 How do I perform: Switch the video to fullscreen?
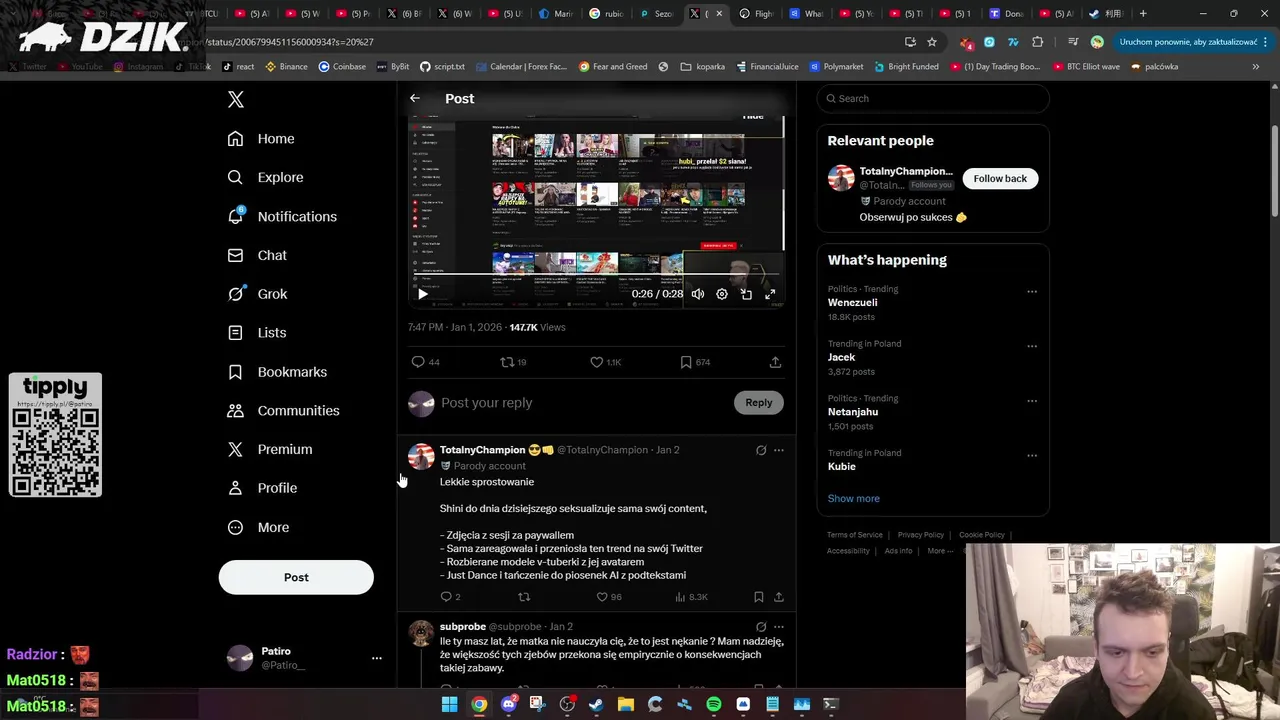pos(770,294)
